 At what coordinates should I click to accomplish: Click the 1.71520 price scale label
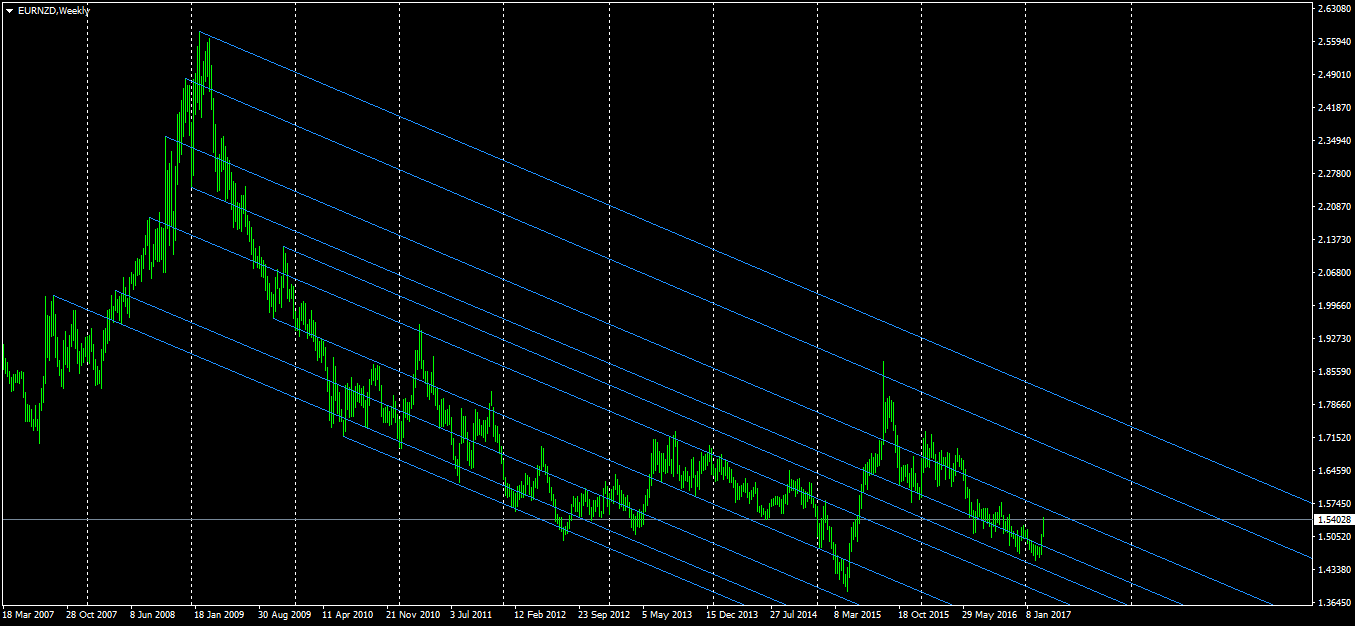pyautogui.click(x=1335, y=438)
